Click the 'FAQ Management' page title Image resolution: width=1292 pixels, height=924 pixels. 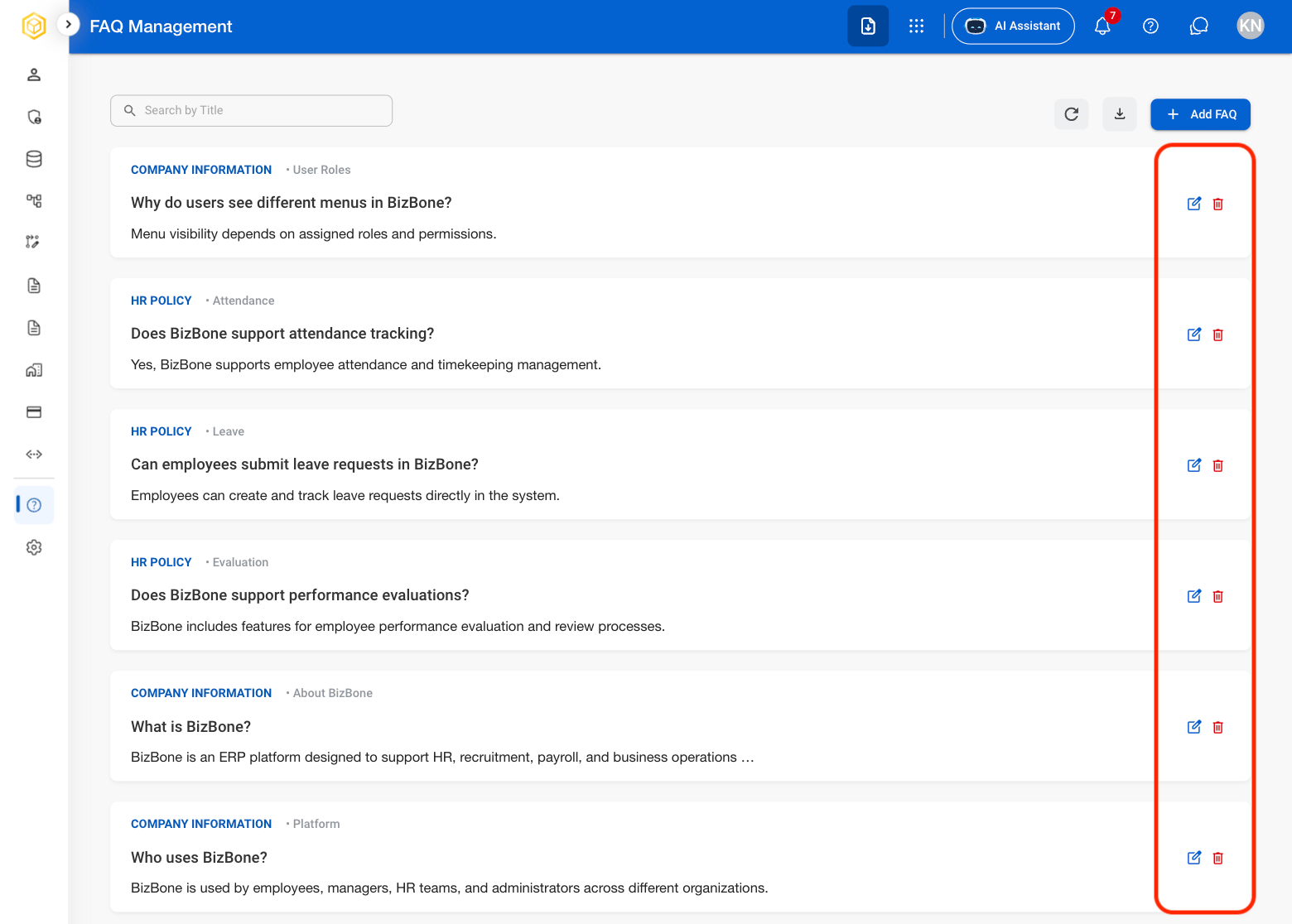(161, 26)
